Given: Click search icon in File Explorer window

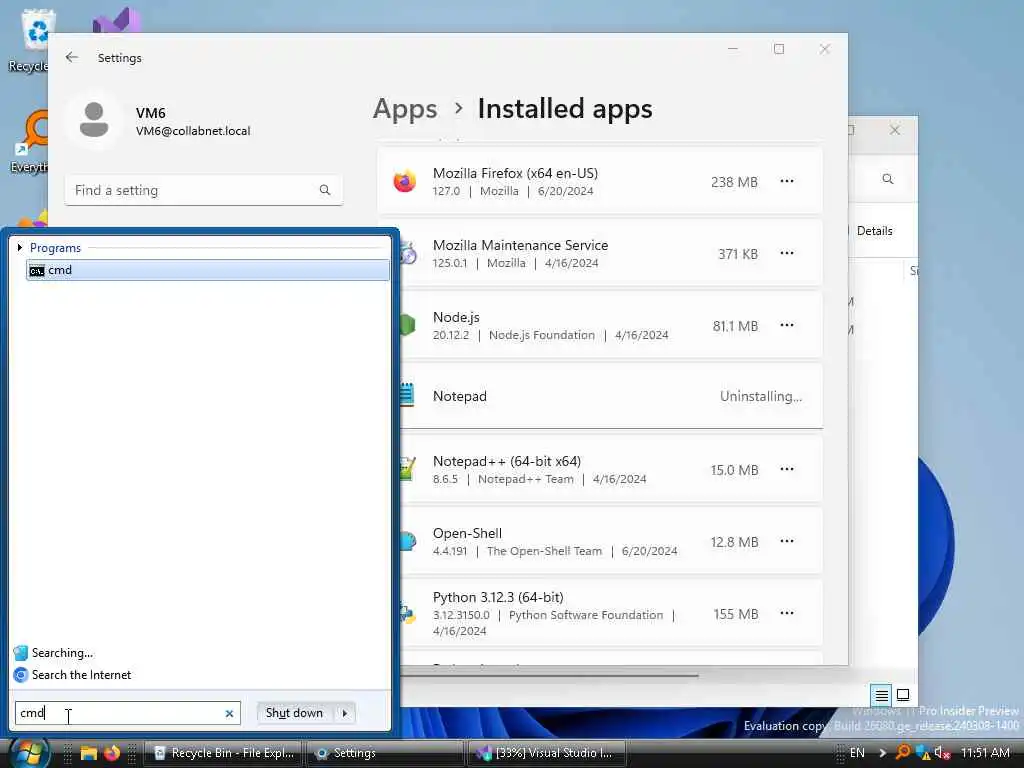Looking at the screenshot, I should tap(888, 179).
